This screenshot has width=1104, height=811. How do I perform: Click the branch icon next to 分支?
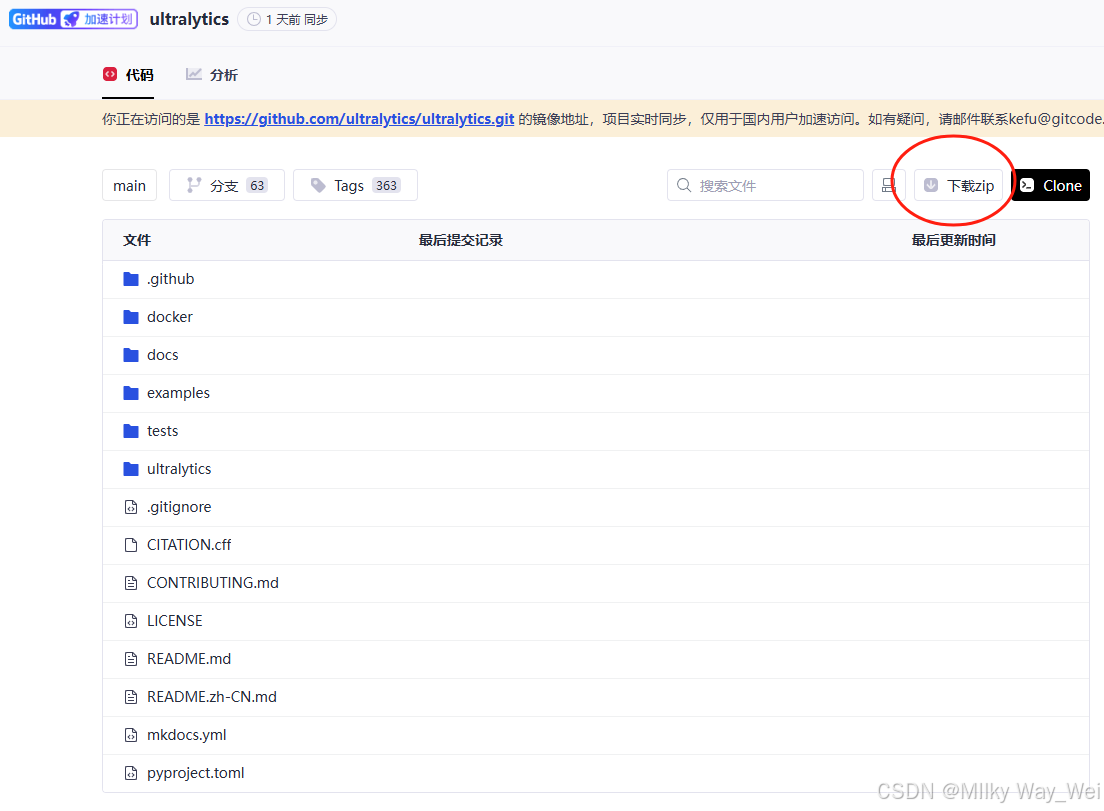click(194, 185)
